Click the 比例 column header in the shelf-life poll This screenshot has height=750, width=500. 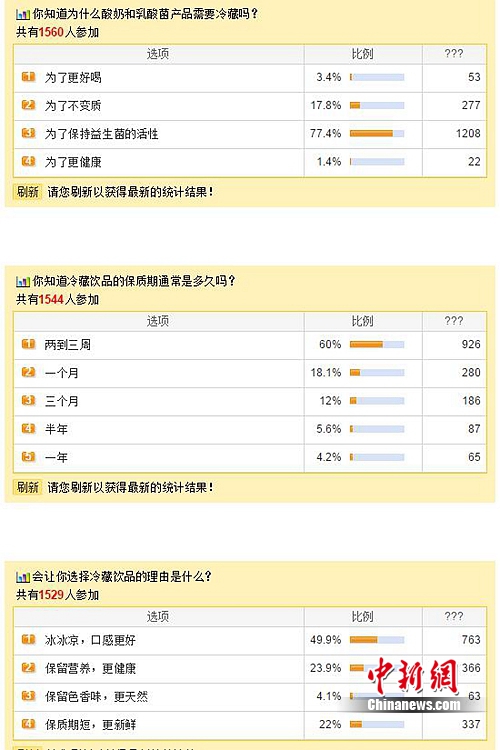362,321
